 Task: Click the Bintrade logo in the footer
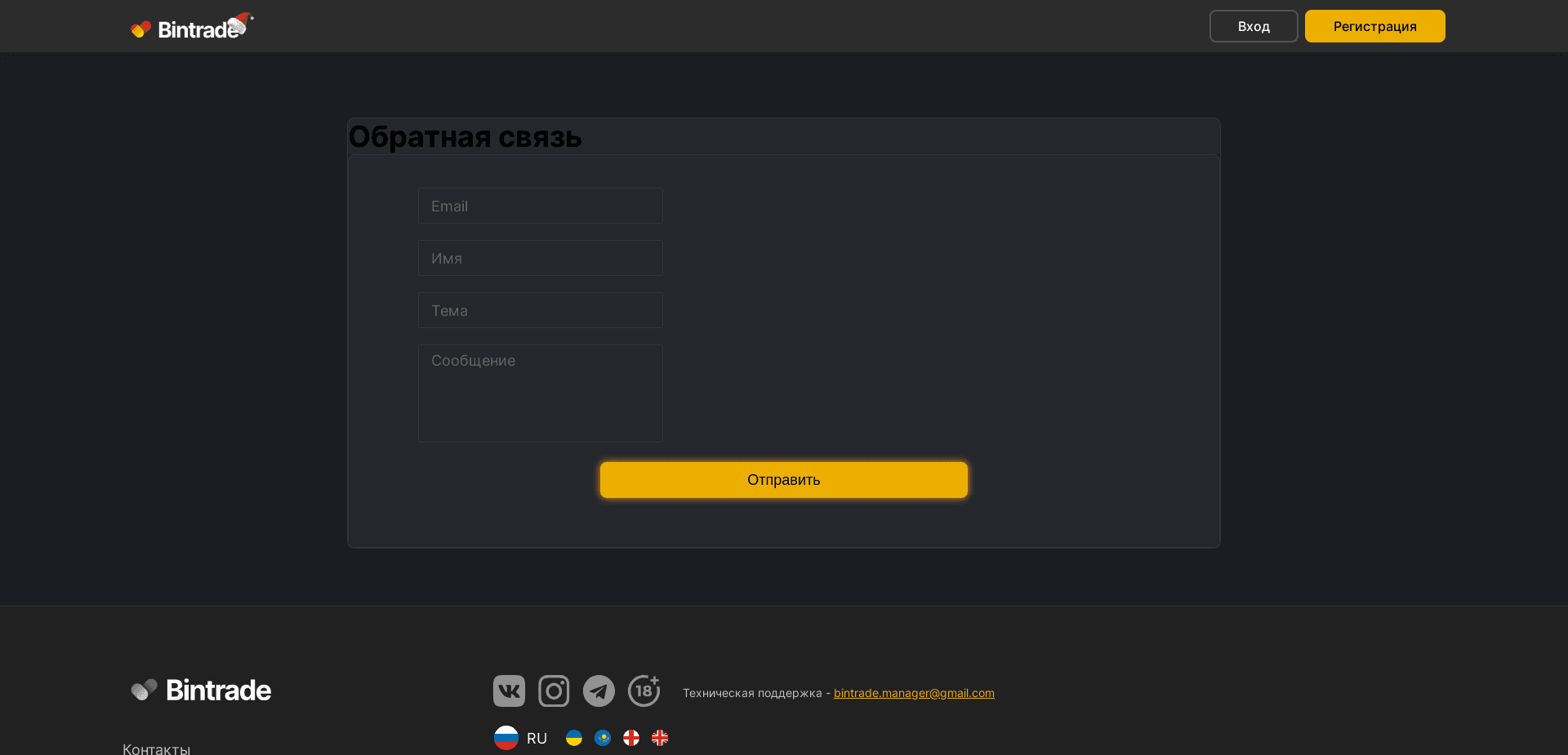point(200,690)
